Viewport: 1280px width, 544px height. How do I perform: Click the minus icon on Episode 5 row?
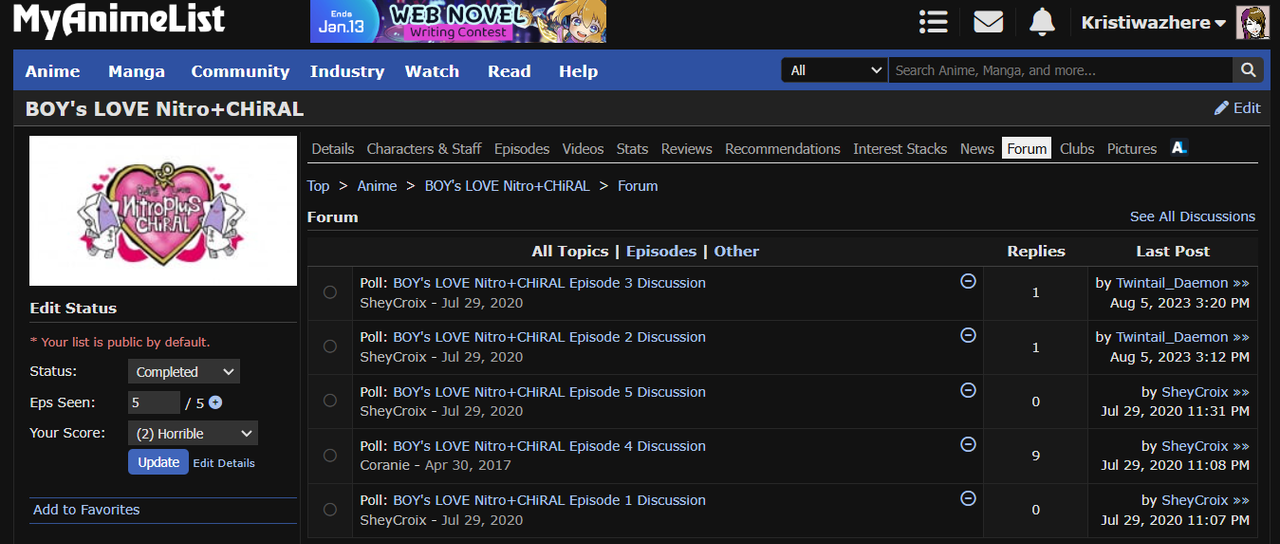[x=968, y=390]
